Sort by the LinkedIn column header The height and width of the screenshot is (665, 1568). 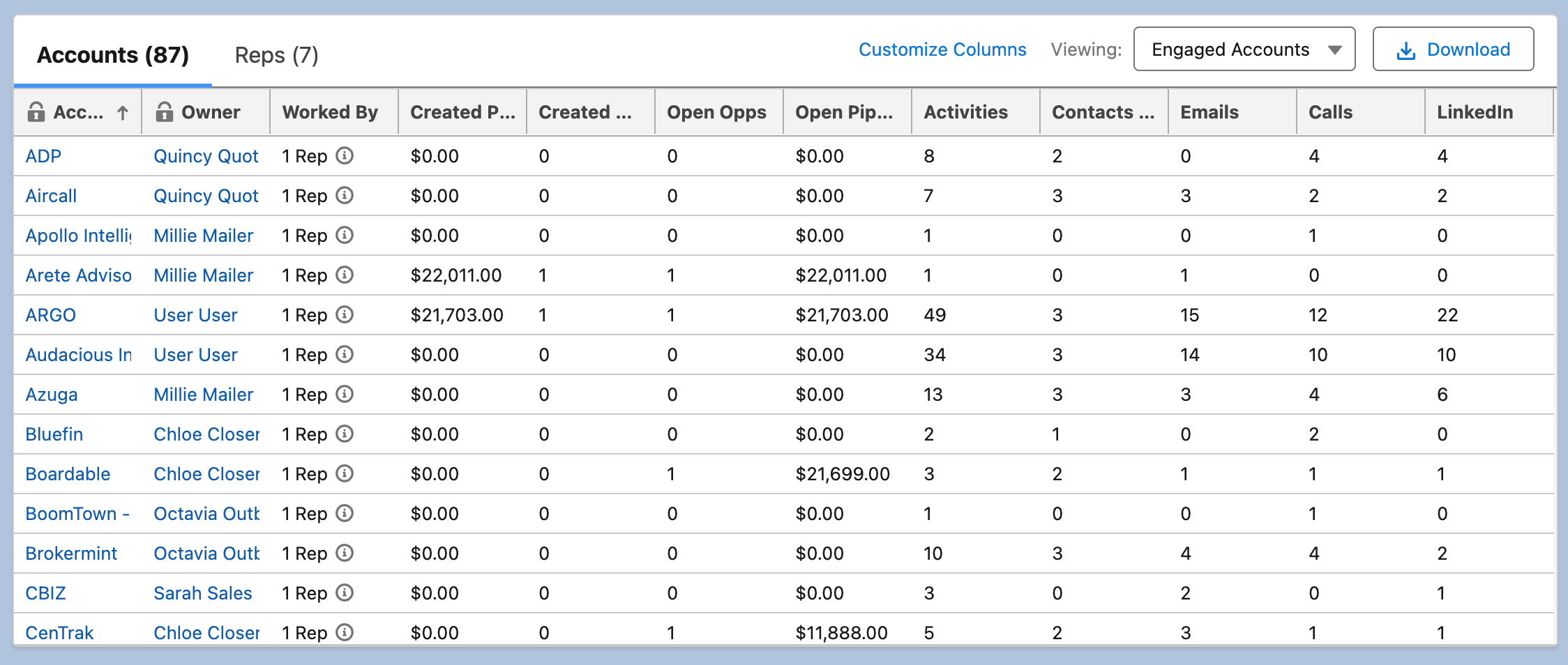coord(1475,112)
